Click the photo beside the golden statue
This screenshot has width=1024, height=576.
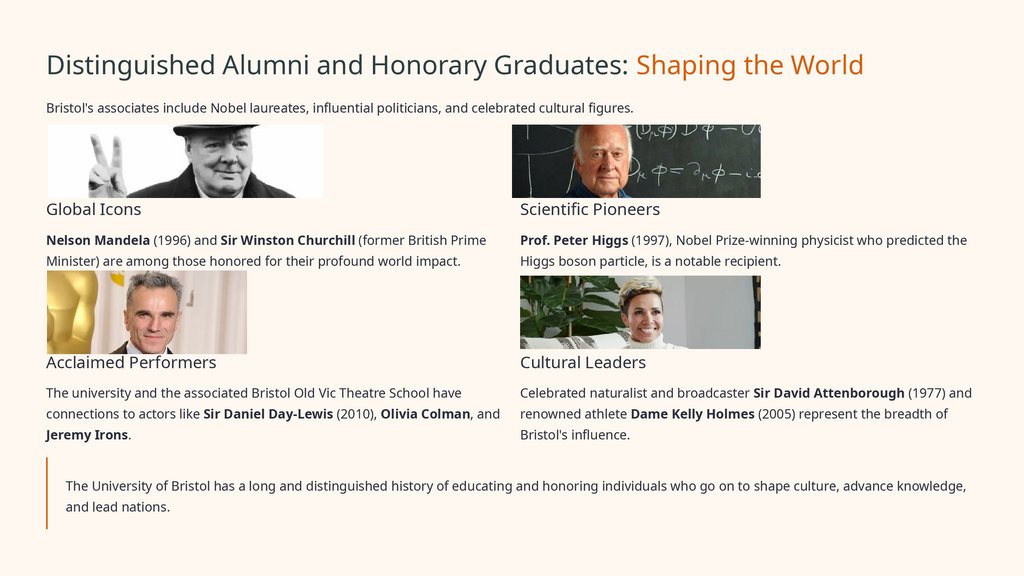(x=146, y=312)
